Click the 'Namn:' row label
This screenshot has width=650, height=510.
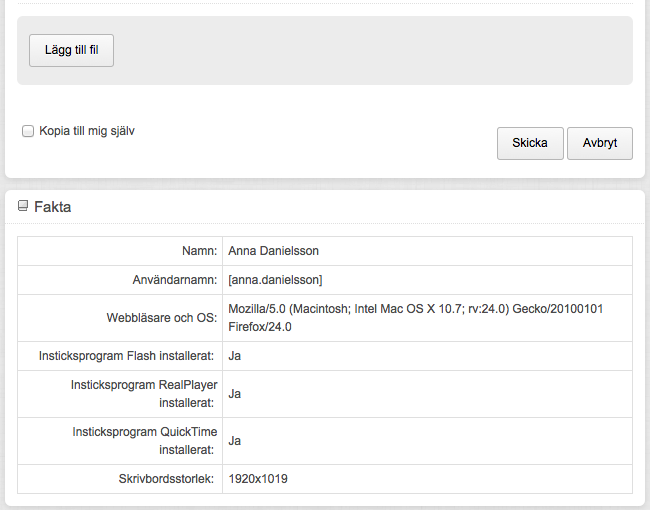[x=199, y=251]
